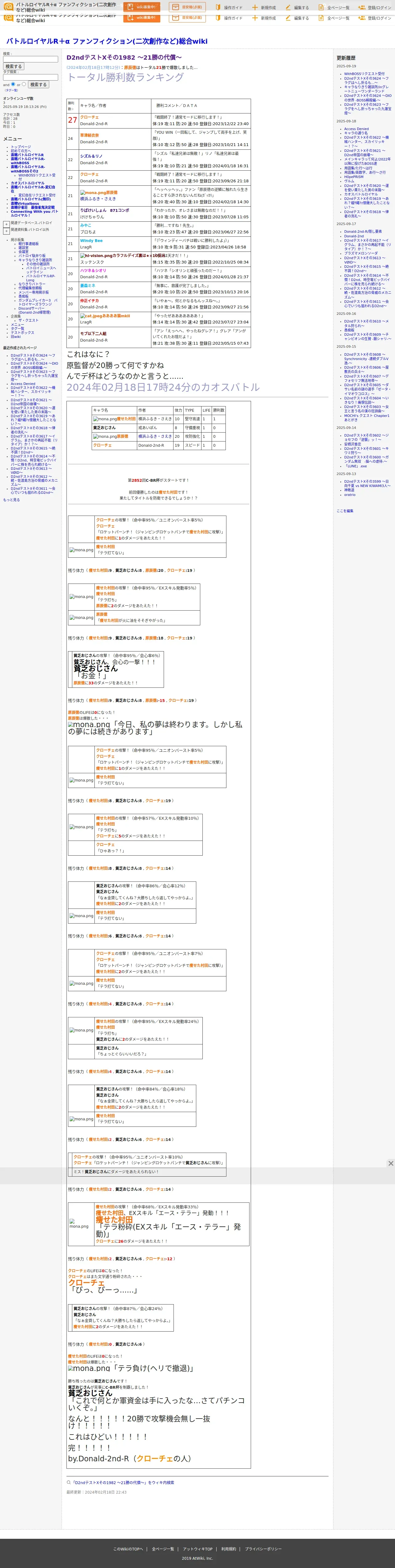
Task: Click broken mona.png image in 痩せた村田 table row
Action: (105, 419)
